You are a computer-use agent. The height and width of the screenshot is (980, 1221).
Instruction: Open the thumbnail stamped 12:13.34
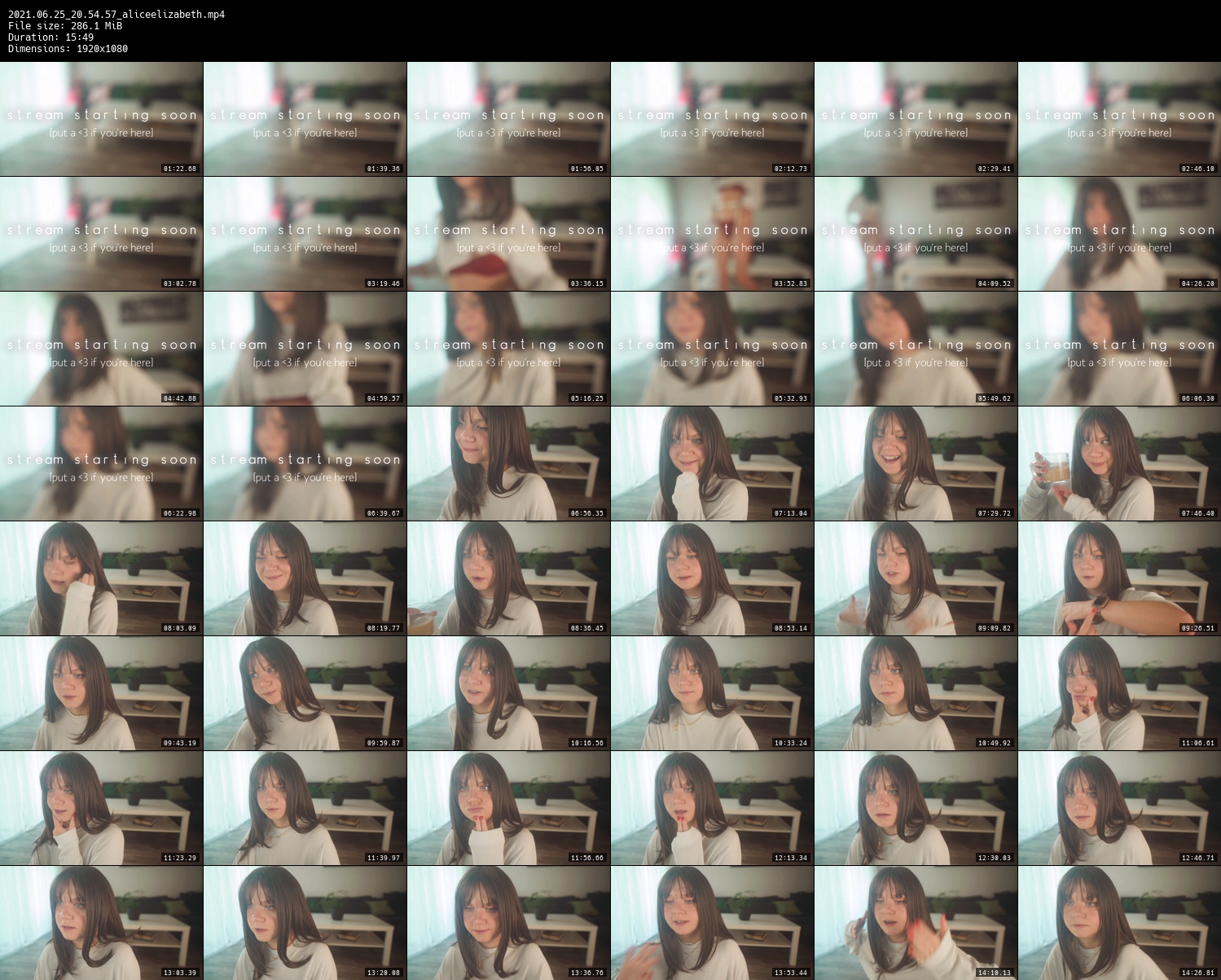click(x=712, y=808)
